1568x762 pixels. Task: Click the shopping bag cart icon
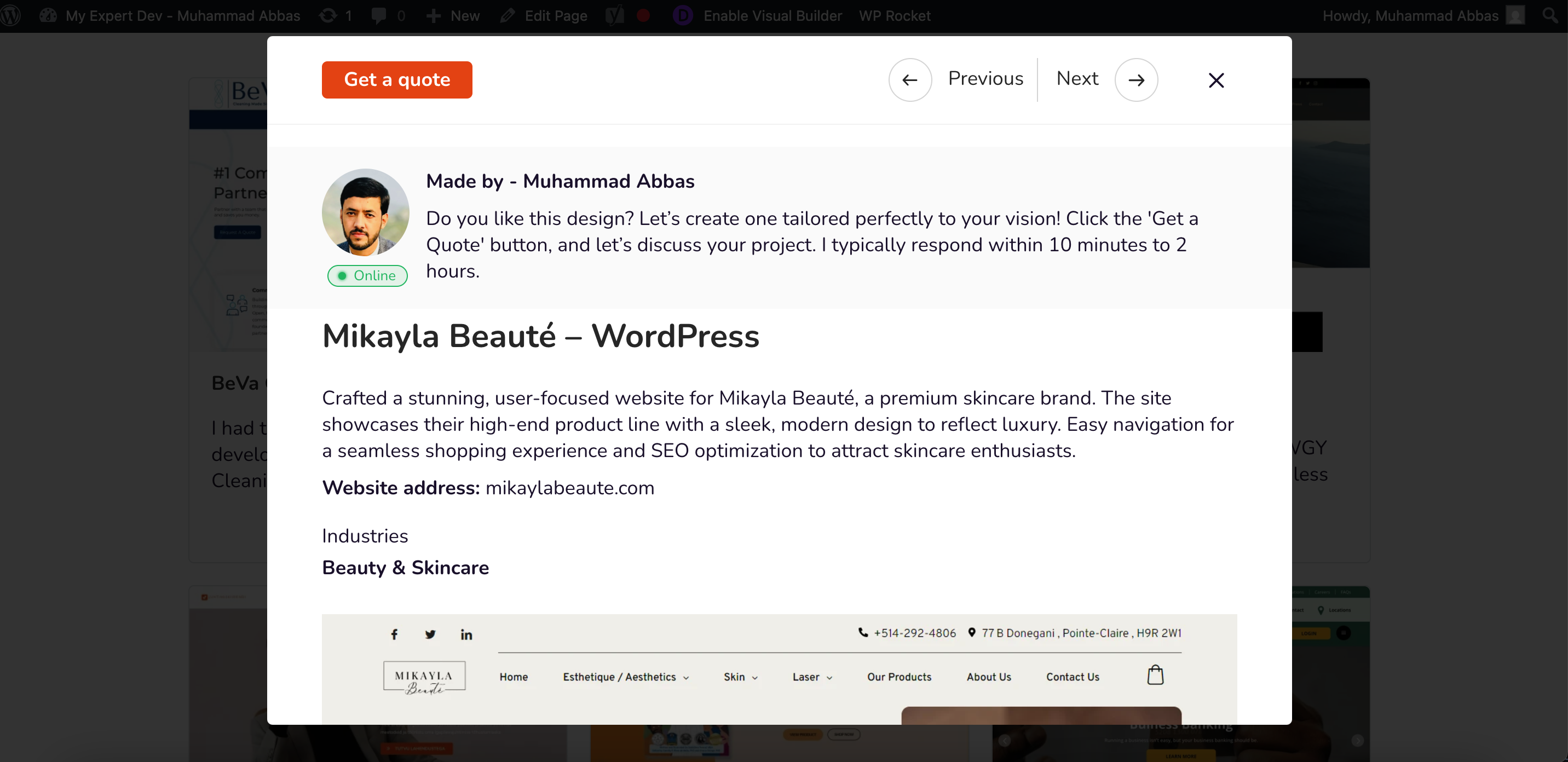click(x=1155, y=675)
